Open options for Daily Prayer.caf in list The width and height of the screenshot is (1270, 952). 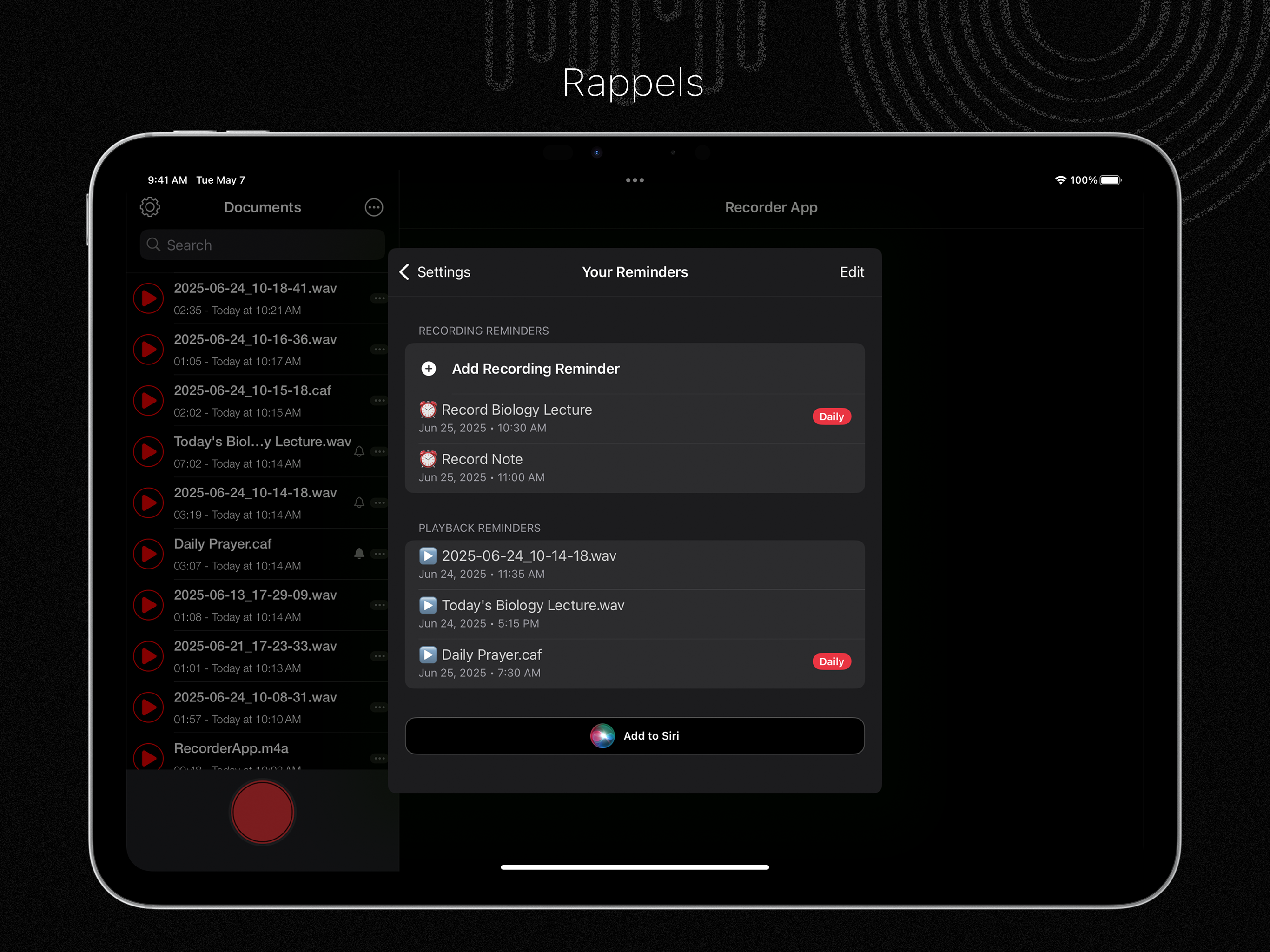point(379,554)
